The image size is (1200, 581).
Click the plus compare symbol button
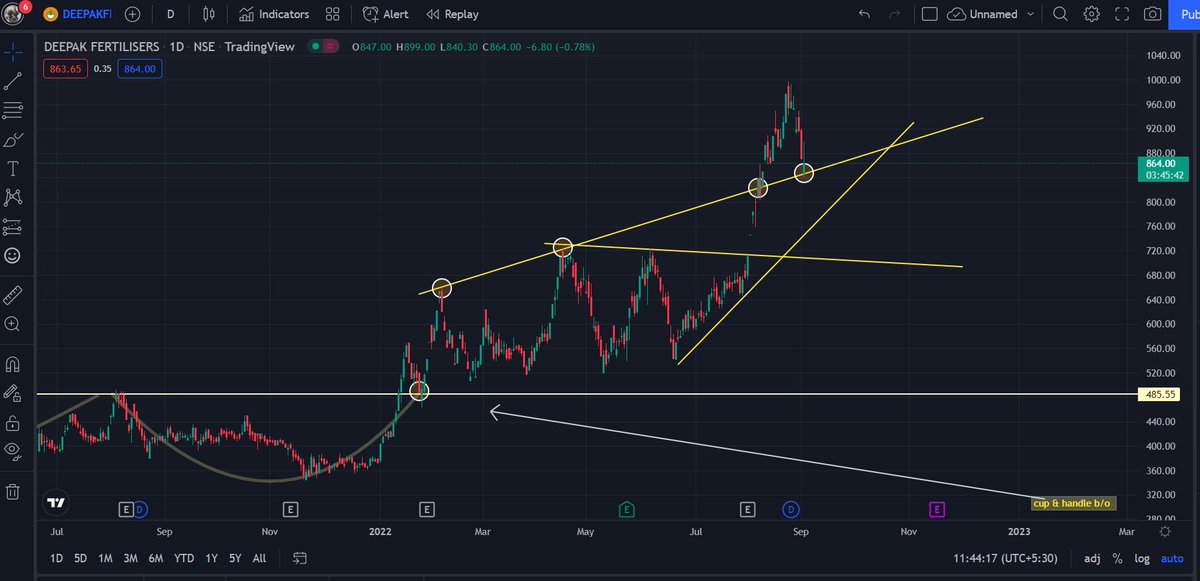(x=132, y=14)
